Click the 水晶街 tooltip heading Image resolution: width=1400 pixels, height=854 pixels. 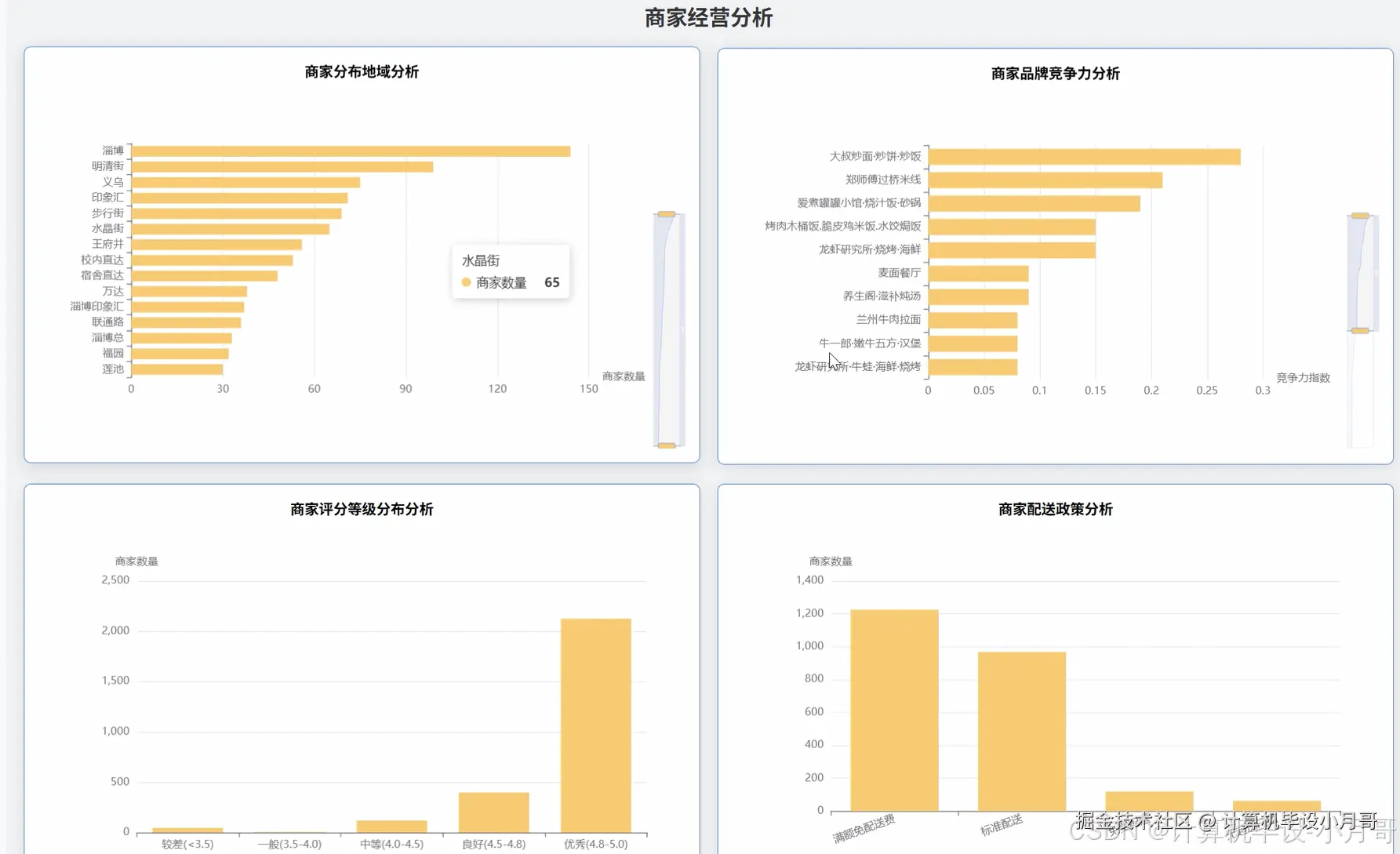coord(481,260)
